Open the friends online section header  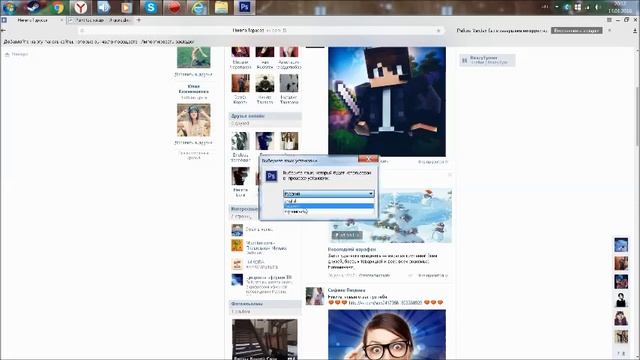(x=265, y=116)
